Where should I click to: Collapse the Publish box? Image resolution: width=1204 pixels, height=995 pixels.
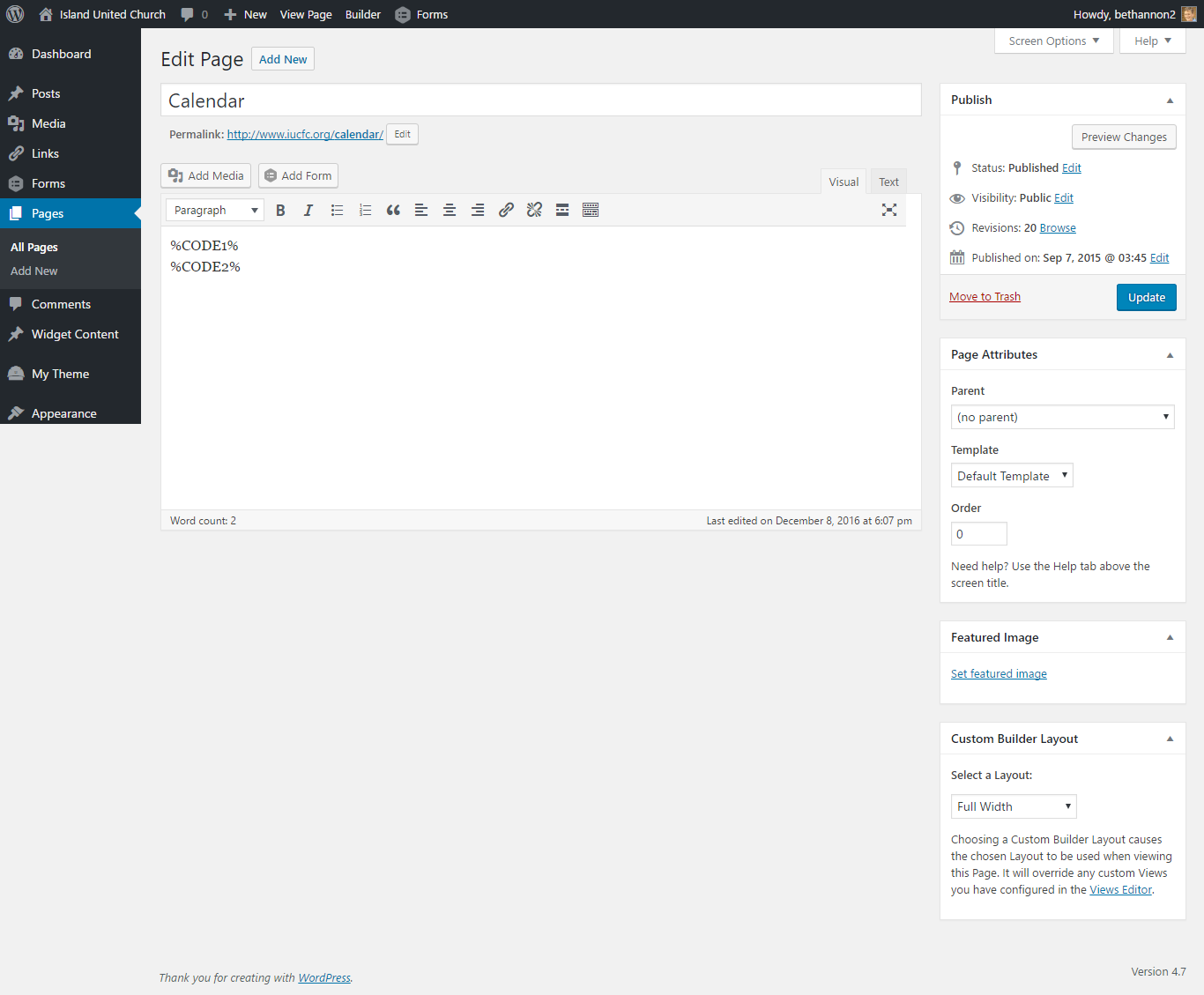click(1170, 100)
